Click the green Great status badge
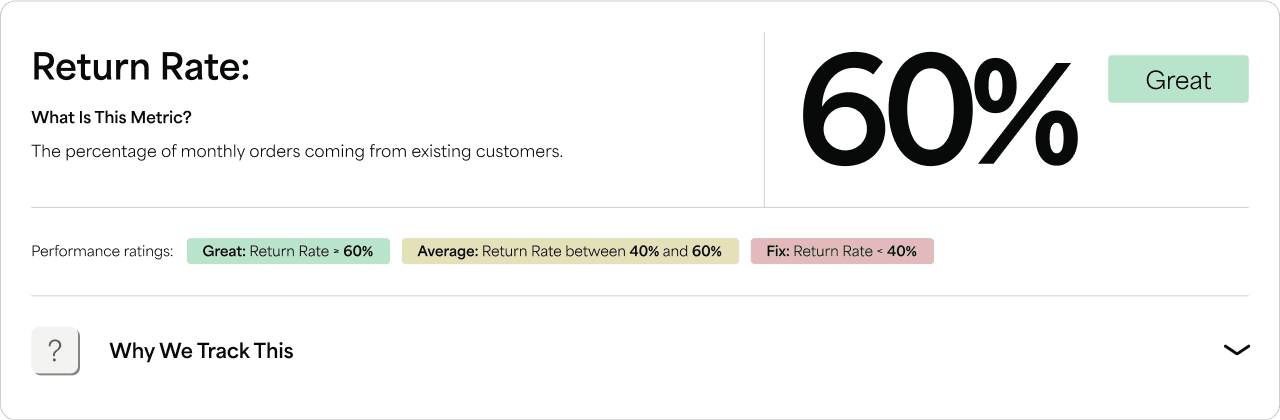1280x420 pixels. pyautogui.click(x=1178, y=80)
